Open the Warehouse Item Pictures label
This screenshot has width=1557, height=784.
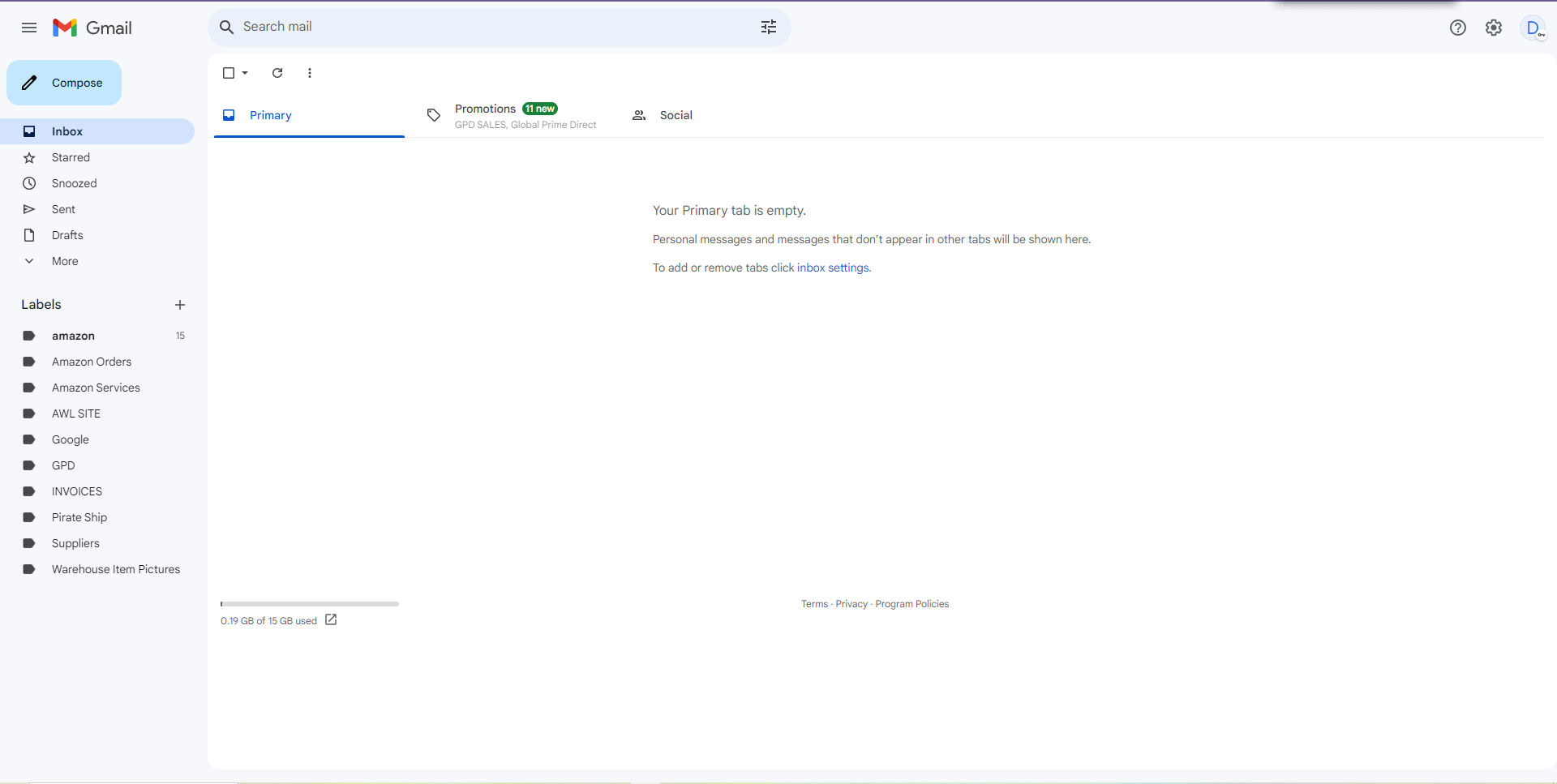97,569
